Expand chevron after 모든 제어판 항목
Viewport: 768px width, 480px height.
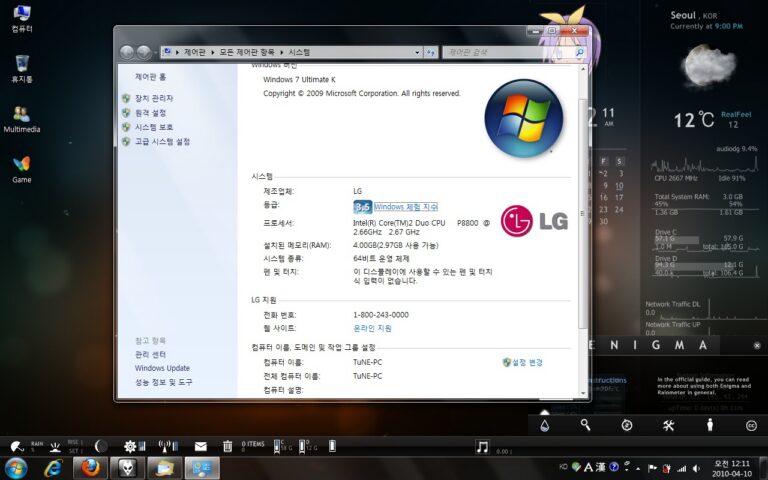tap(282, 52)
